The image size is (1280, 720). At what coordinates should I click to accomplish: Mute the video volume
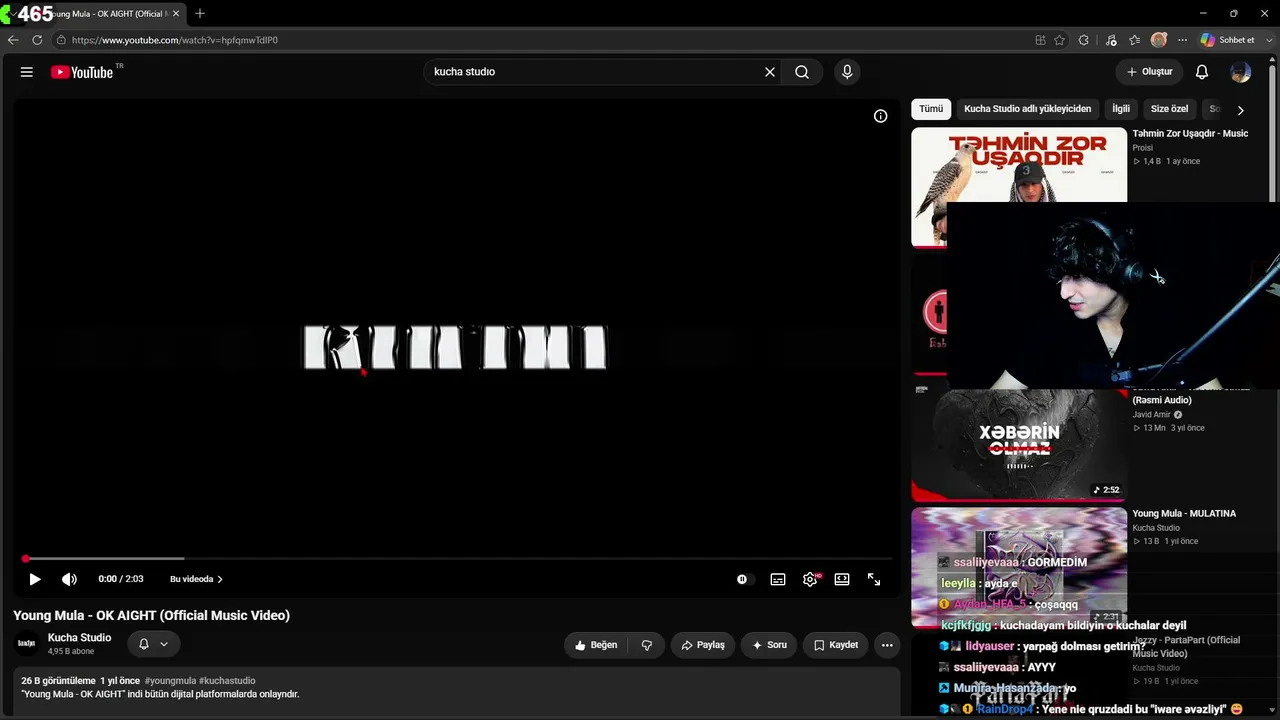click(69, 579)
